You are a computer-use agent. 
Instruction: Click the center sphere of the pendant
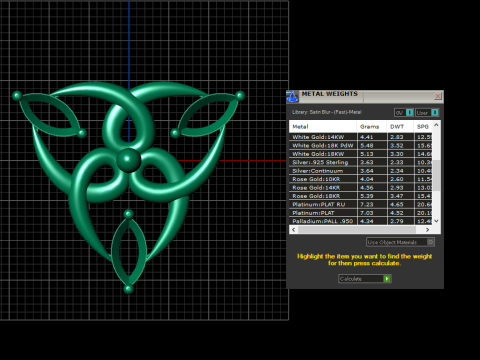pyautogui.click(x=128, y=160)
